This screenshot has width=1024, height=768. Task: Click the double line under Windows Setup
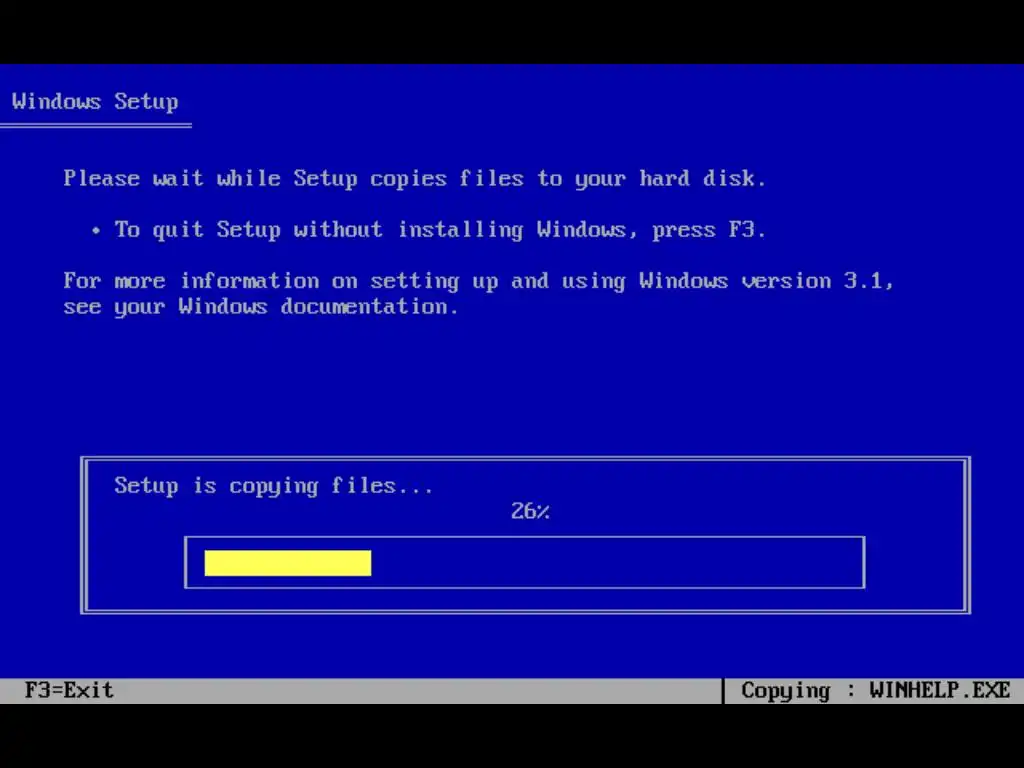95,125
